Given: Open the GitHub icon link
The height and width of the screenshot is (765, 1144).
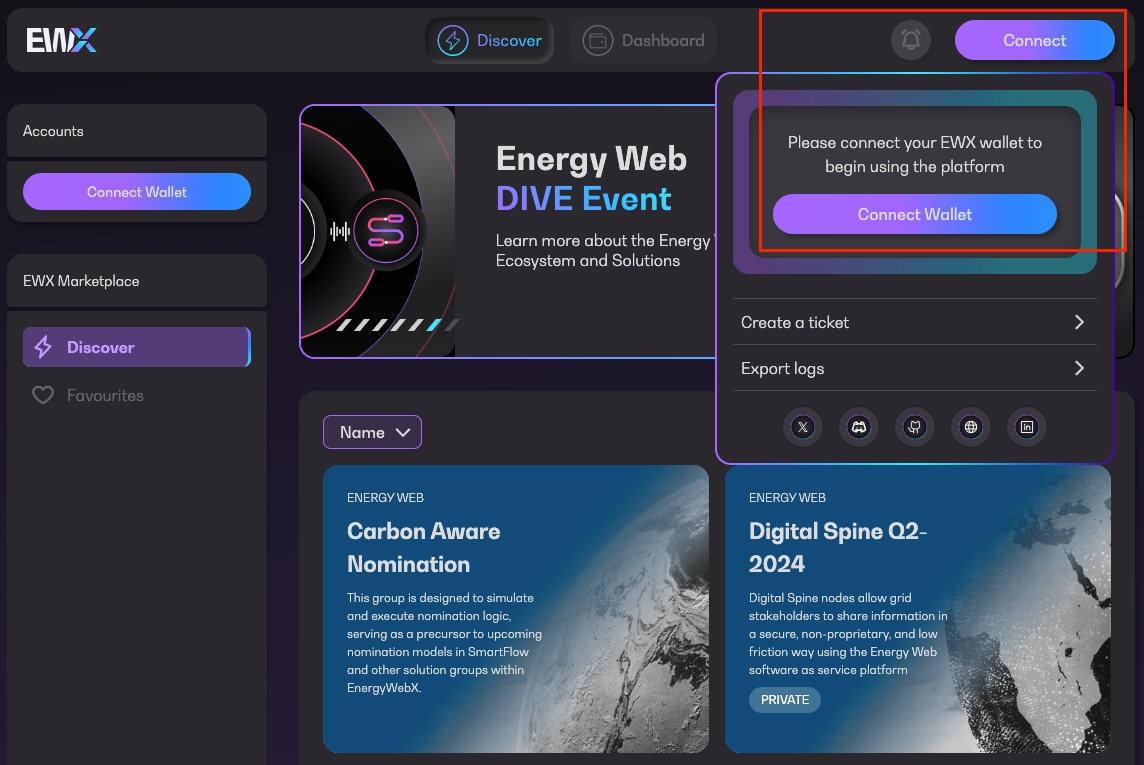Looking at the screenshot, I should click(x=915, y=427).
